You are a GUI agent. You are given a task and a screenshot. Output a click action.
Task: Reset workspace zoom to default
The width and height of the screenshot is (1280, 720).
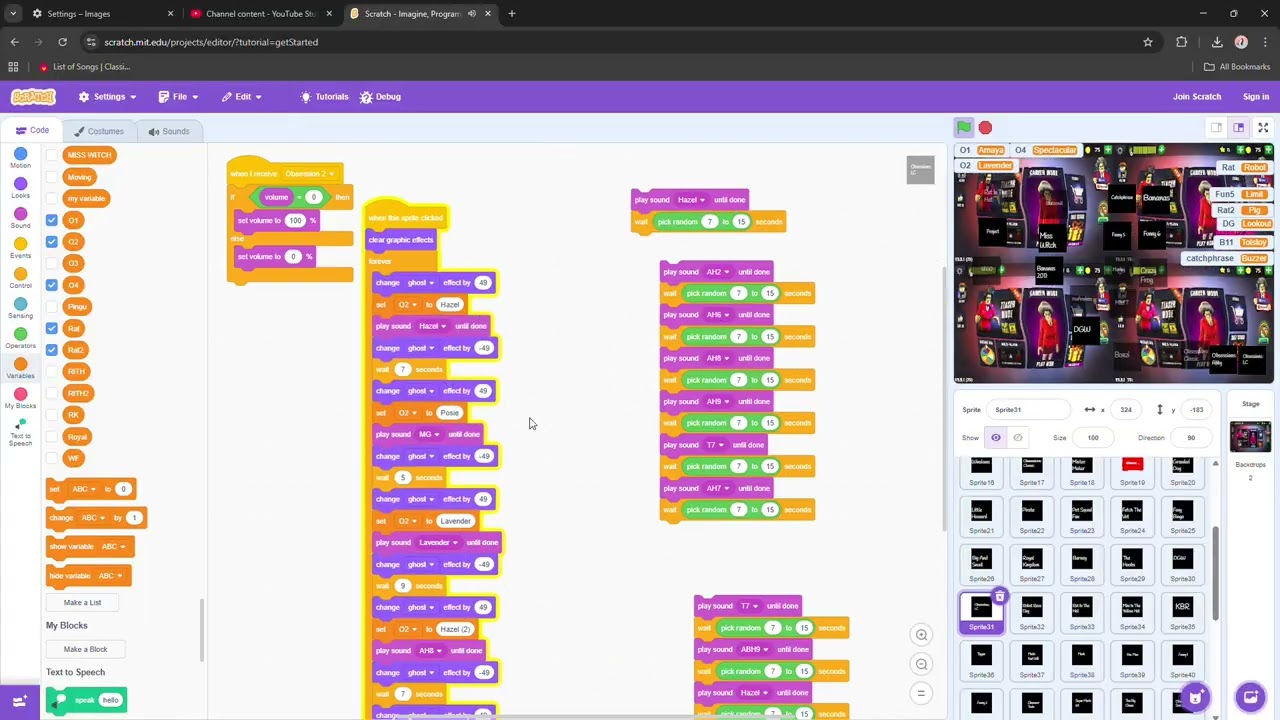[x=921, y=693]
